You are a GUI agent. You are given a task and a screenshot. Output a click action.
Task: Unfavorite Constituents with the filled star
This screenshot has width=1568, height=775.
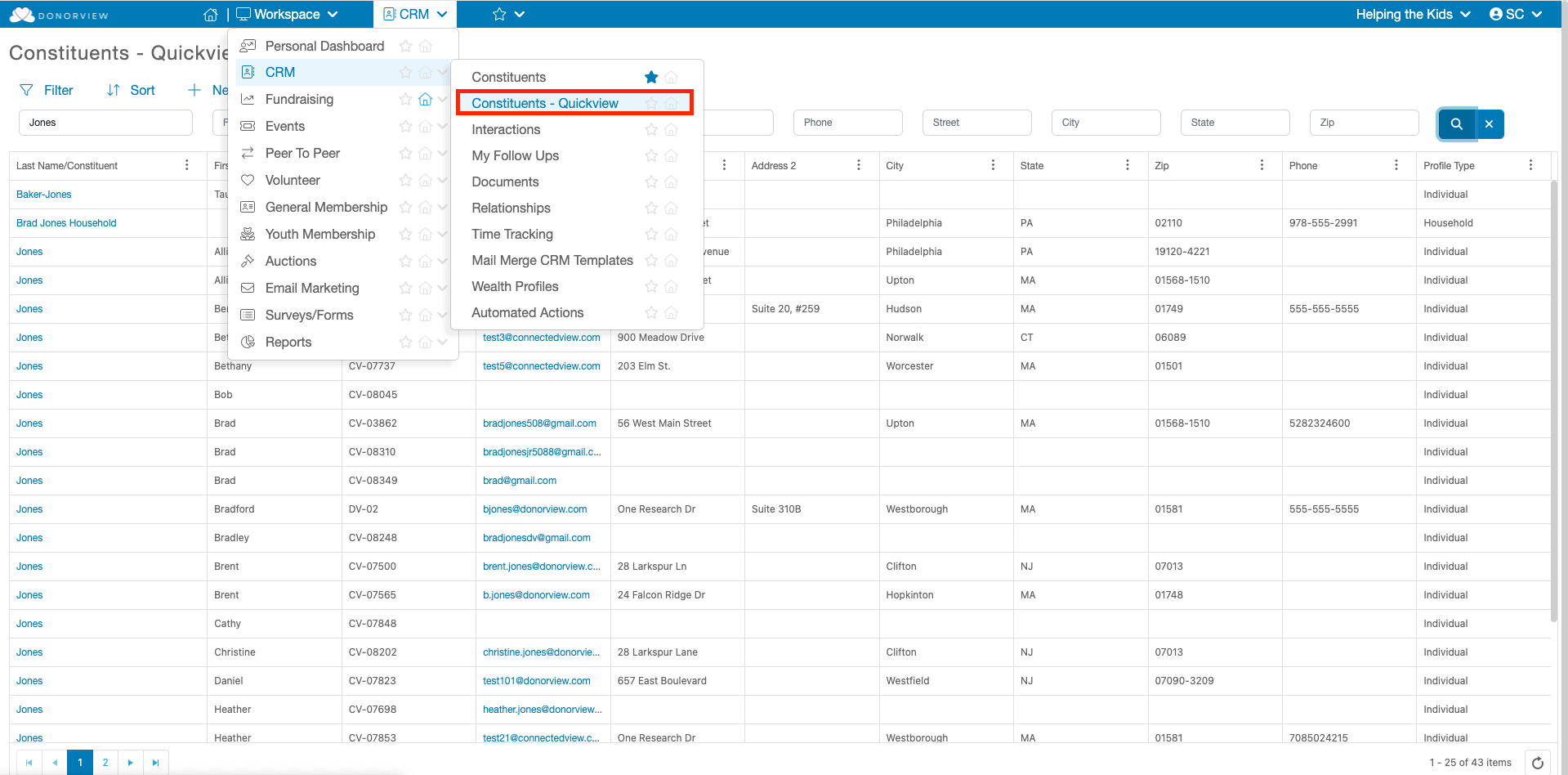651,78
